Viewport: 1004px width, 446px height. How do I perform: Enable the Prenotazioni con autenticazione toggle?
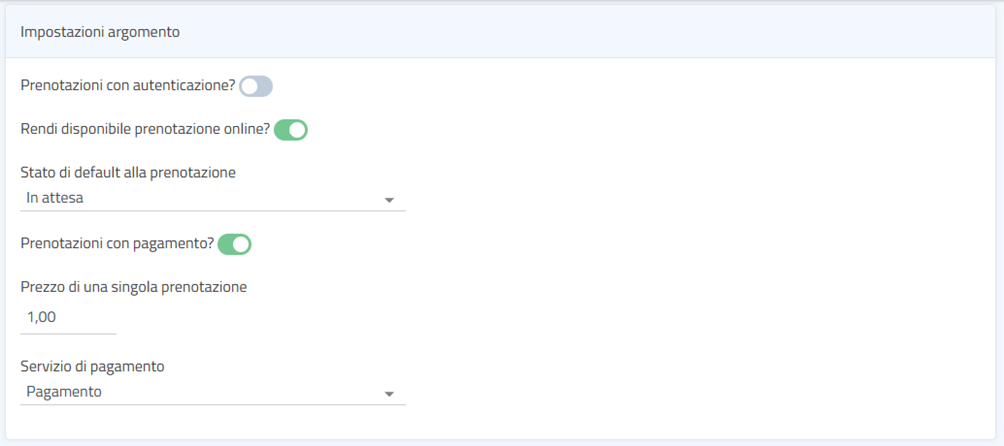tap(256, 87)
